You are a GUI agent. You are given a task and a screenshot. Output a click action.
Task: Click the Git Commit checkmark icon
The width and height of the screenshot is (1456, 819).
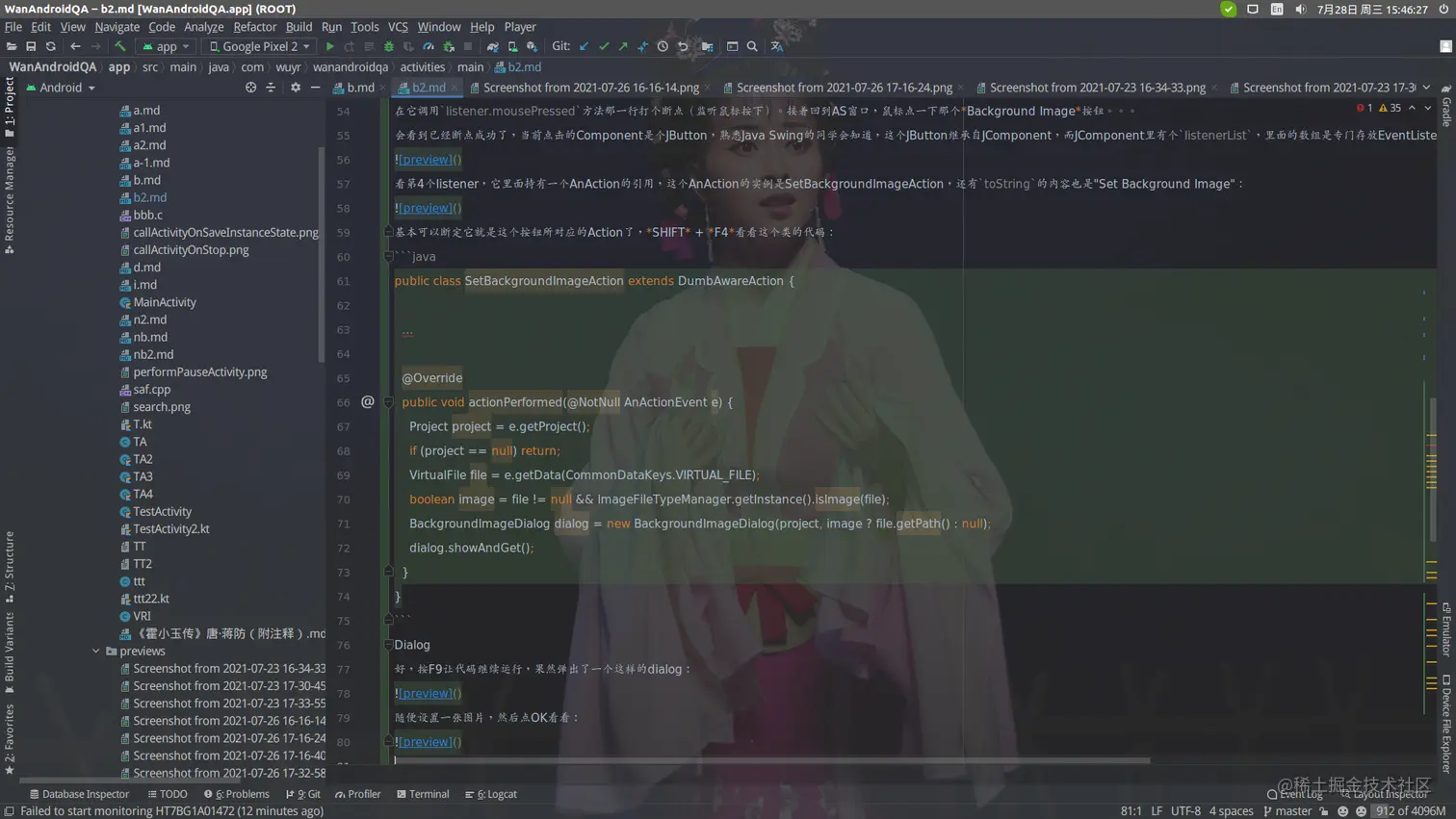[x=604, y=46]
